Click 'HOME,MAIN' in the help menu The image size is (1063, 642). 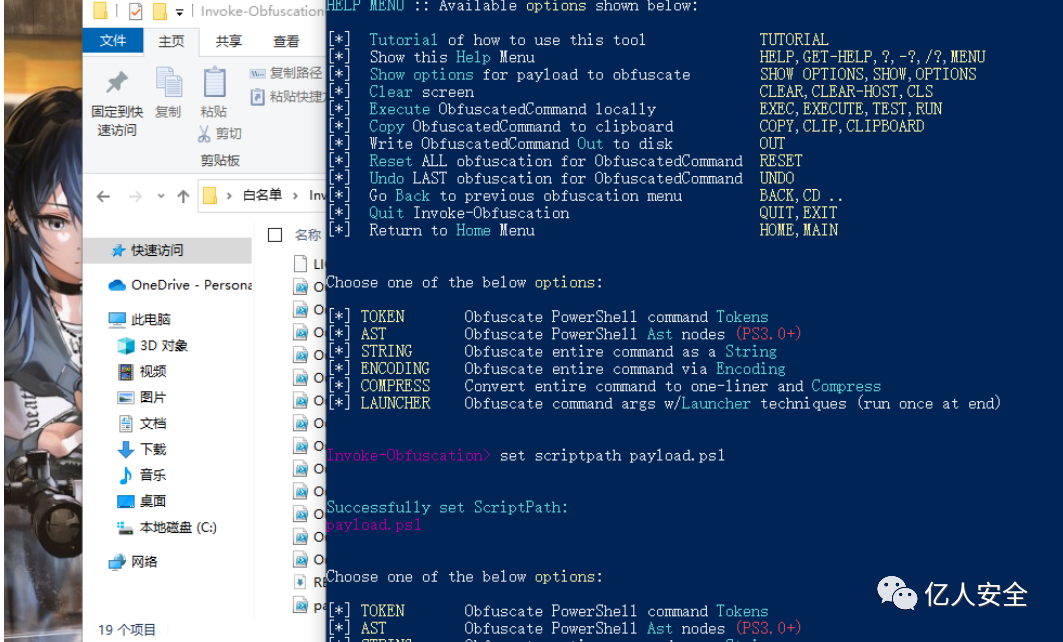(x=799, y=230)
